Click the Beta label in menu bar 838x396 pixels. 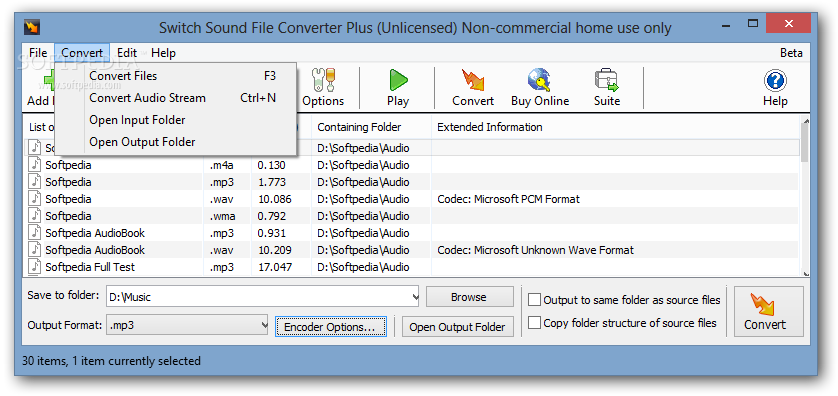[791, 53]
